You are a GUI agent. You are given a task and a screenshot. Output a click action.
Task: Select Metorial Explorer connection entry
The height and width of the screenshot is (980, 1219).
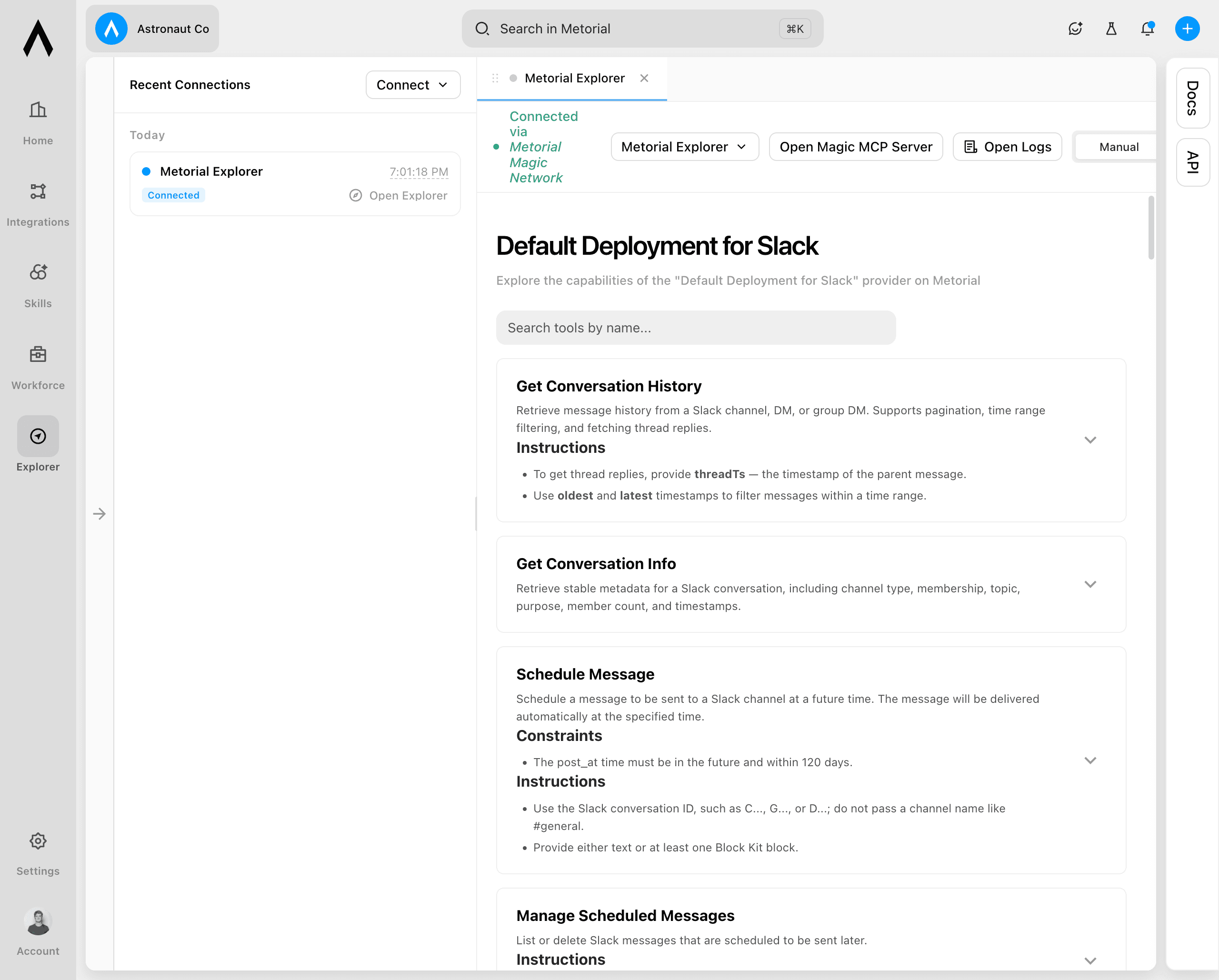point(295,183)
